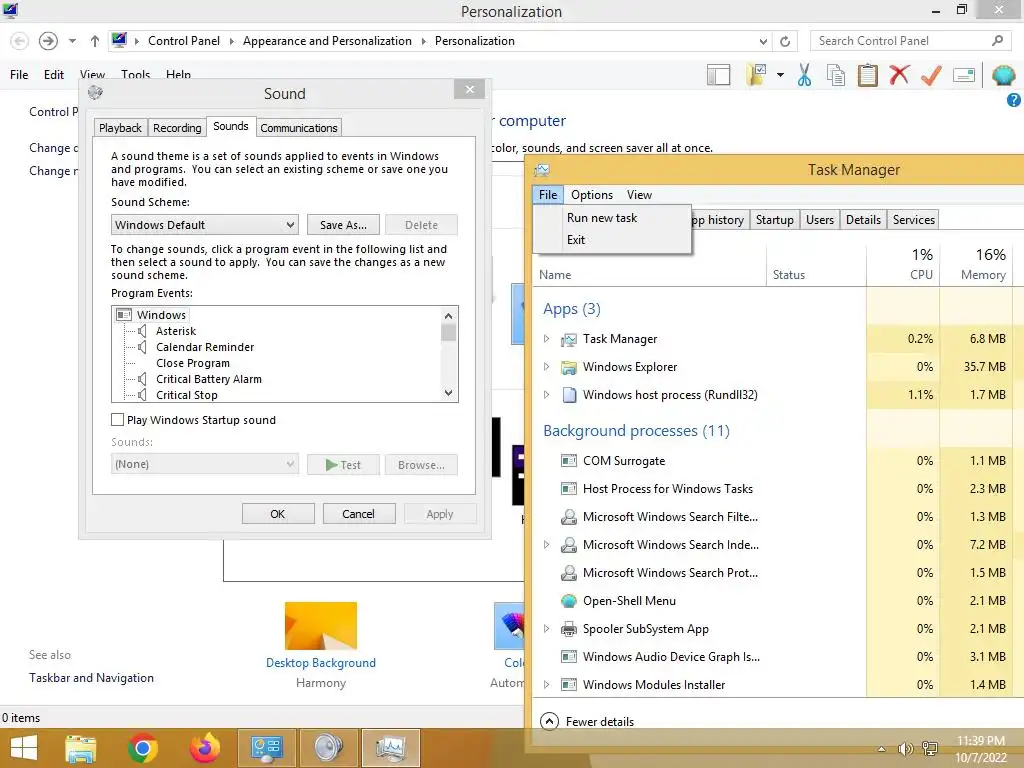Switch to Task Manager taskbar button
This screenshot has width=1024, height=768.
point(390,748)
